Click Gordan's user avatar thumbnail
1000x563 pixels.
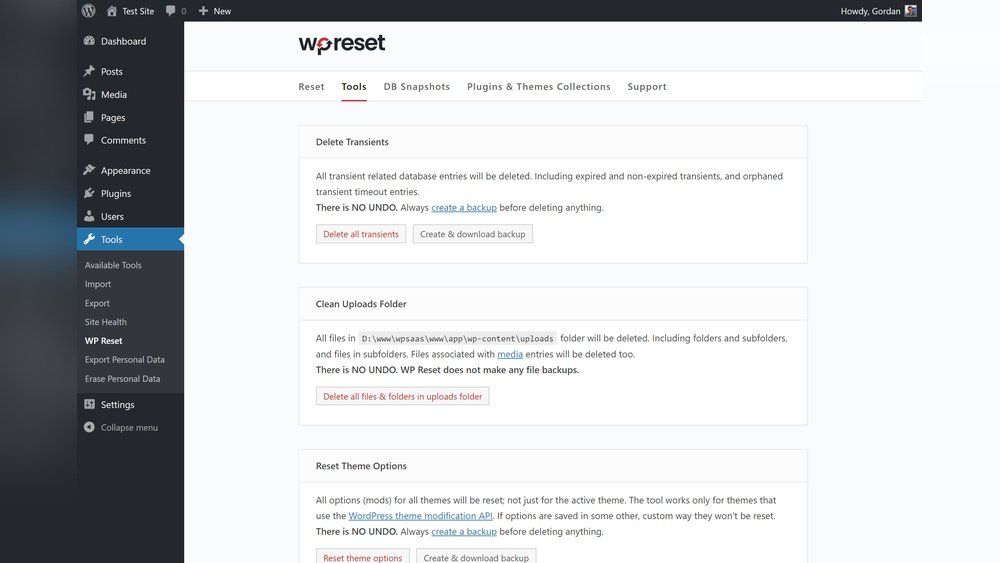click(910, 11)
